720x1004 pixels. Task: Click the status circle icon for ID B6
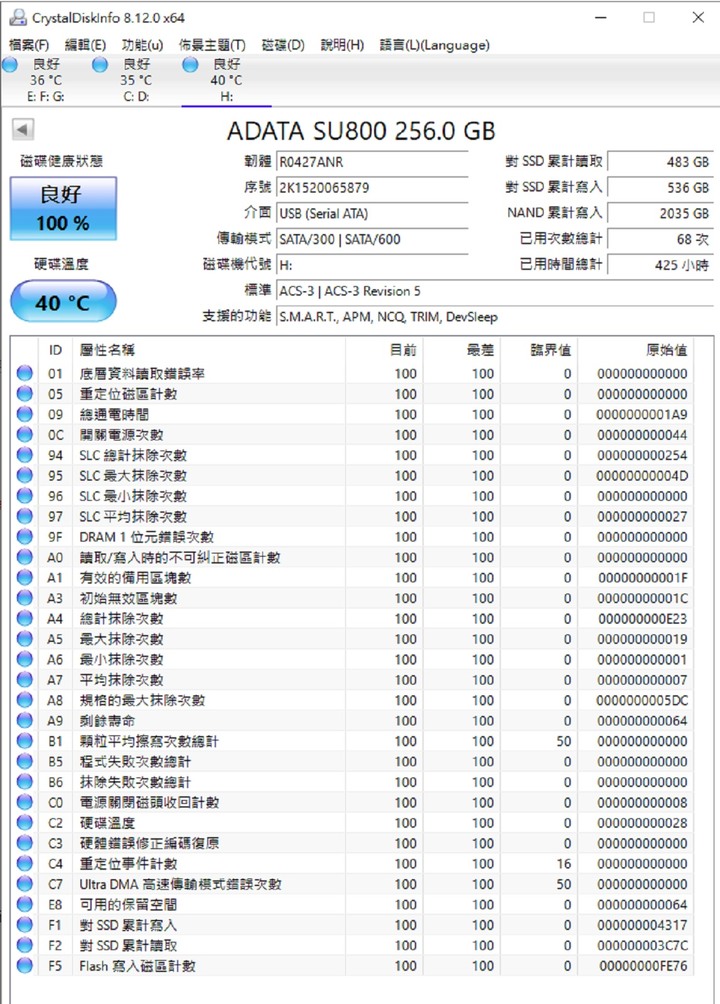coord(25,781)
